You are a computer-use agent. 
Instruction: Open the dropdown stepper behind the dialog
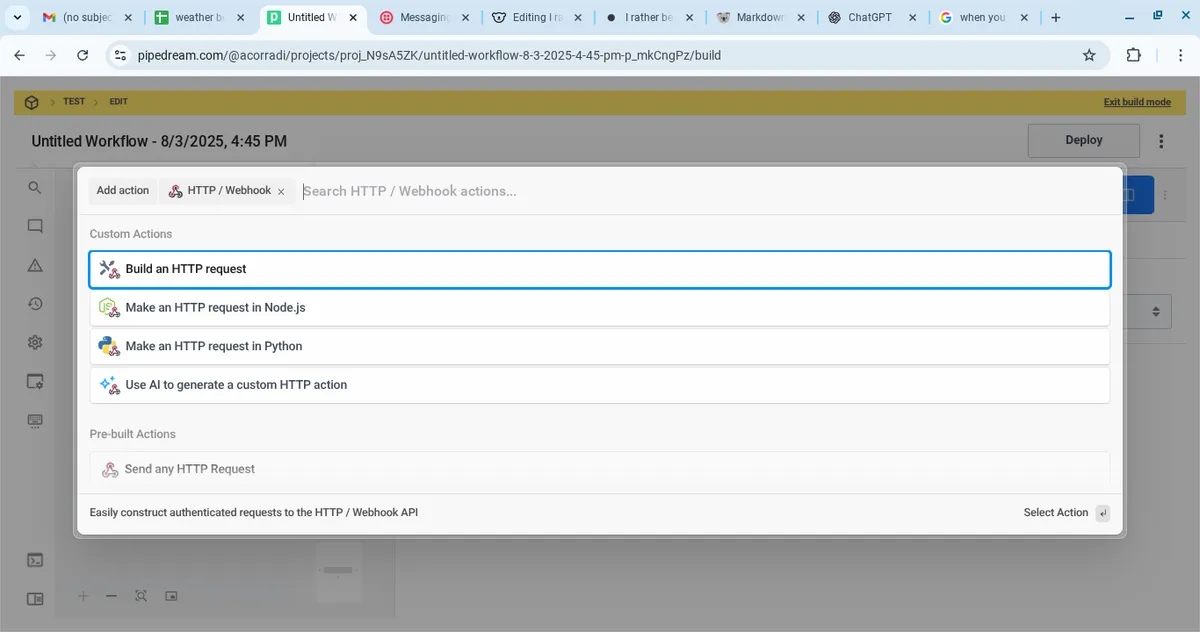[x=1155, y=311]
